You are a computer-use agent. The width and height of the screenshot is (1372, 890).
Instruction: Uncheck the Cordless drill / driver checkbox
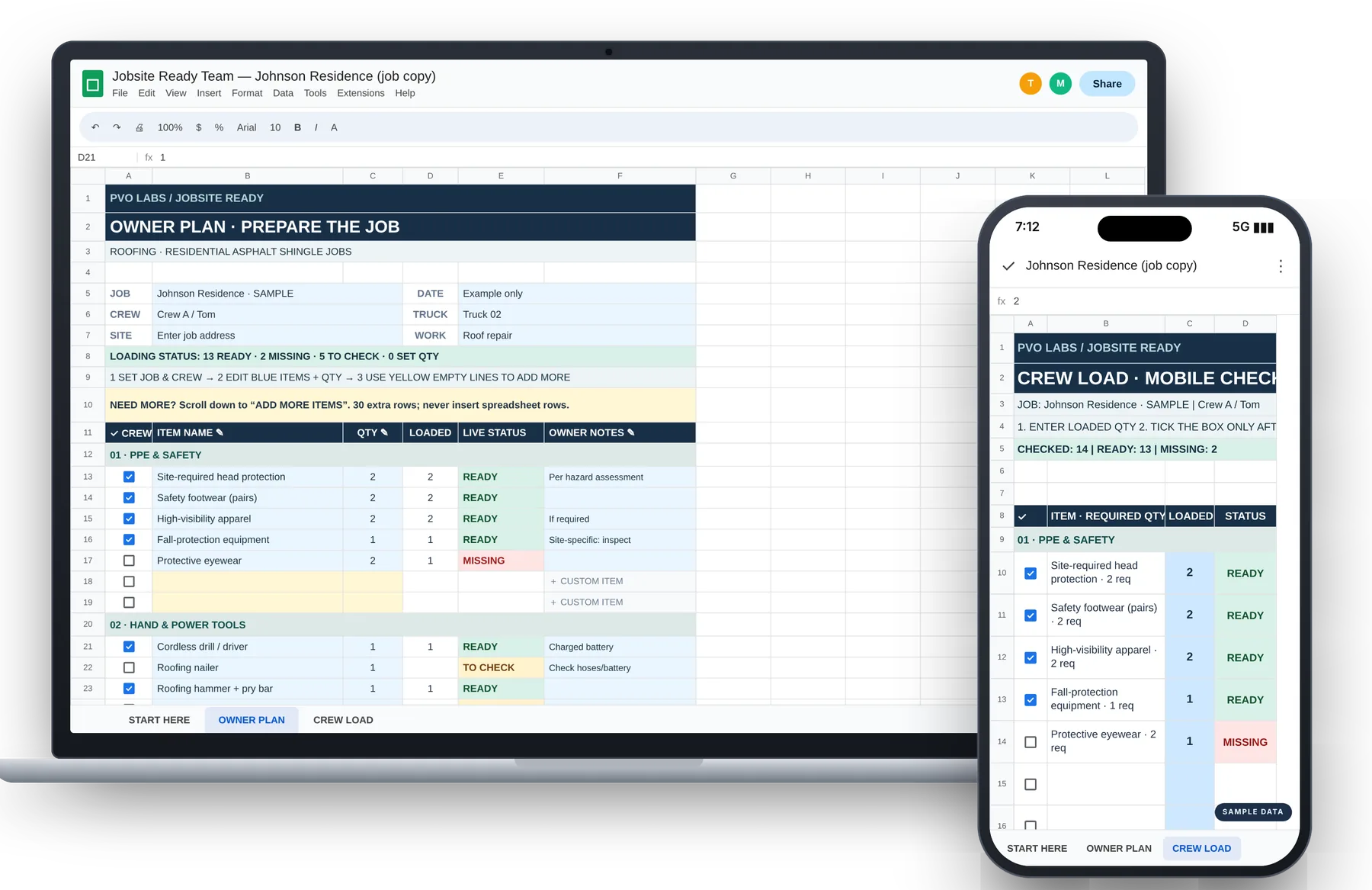click(129, 647)
